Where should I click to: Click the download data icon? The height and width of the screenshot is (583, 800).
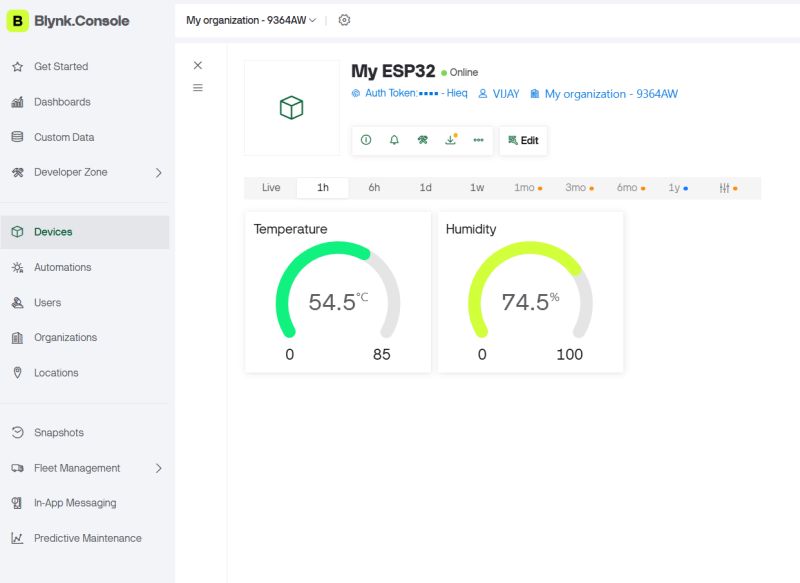pos(451,140)
